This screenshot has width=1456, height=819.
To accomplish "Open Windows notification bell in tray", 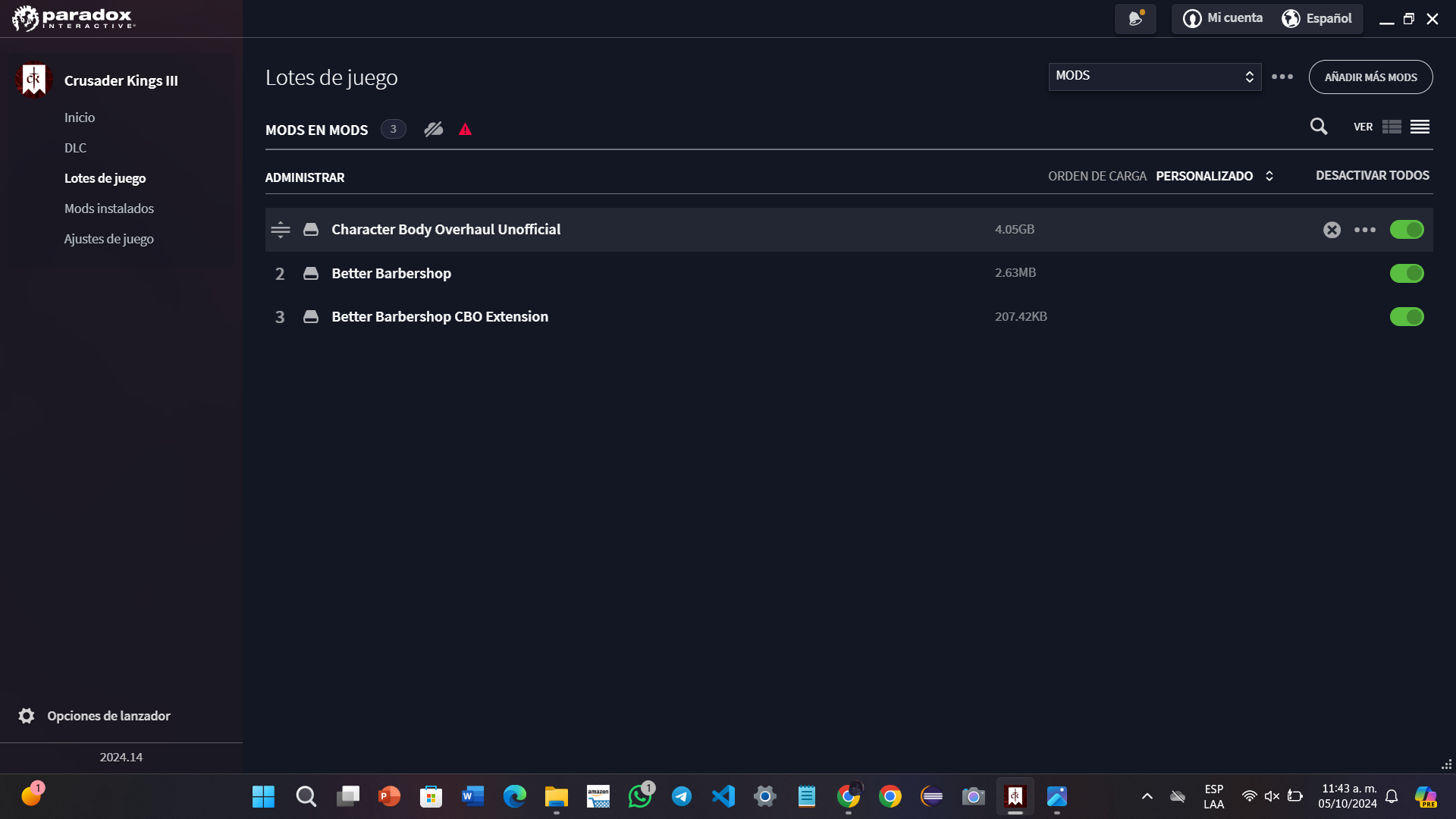I will [x=1392, y=796].
